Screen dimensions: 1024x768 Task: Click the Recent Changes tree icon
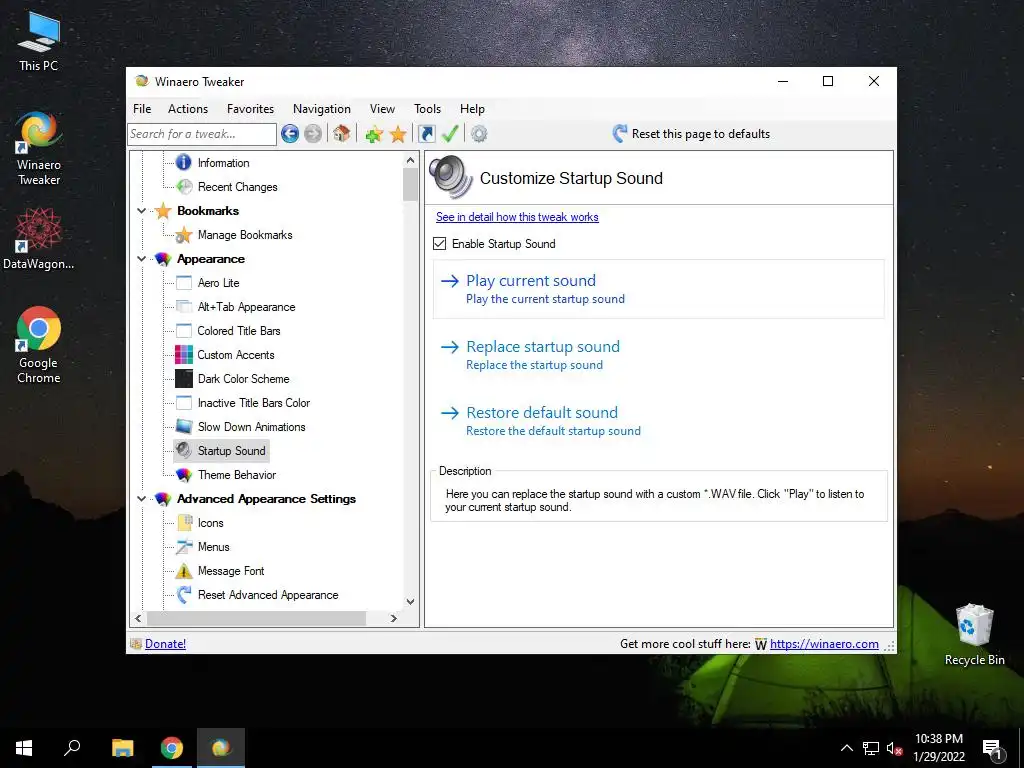click(184, 187)
